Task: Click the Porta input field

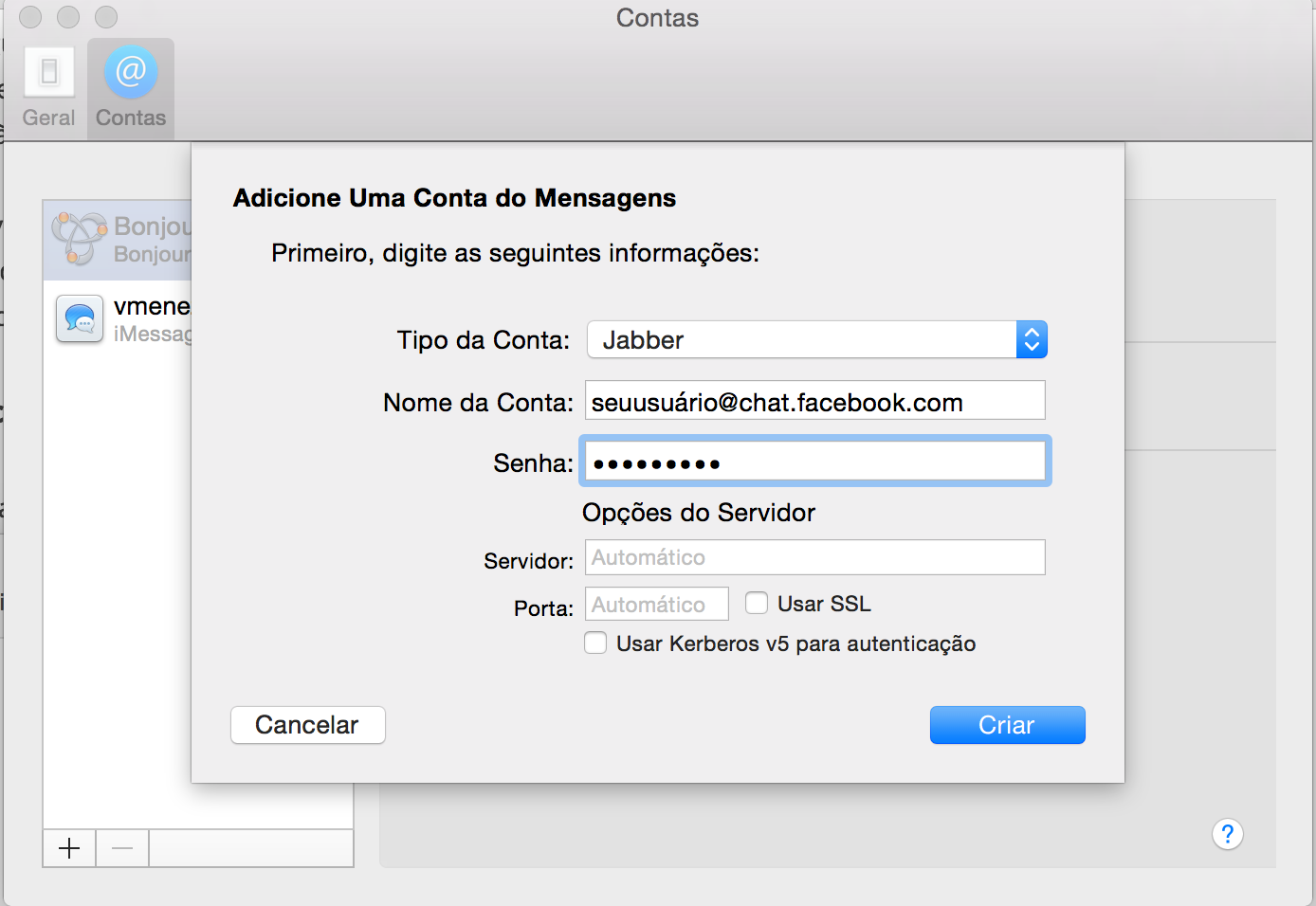Action: [x=656, y=604]
